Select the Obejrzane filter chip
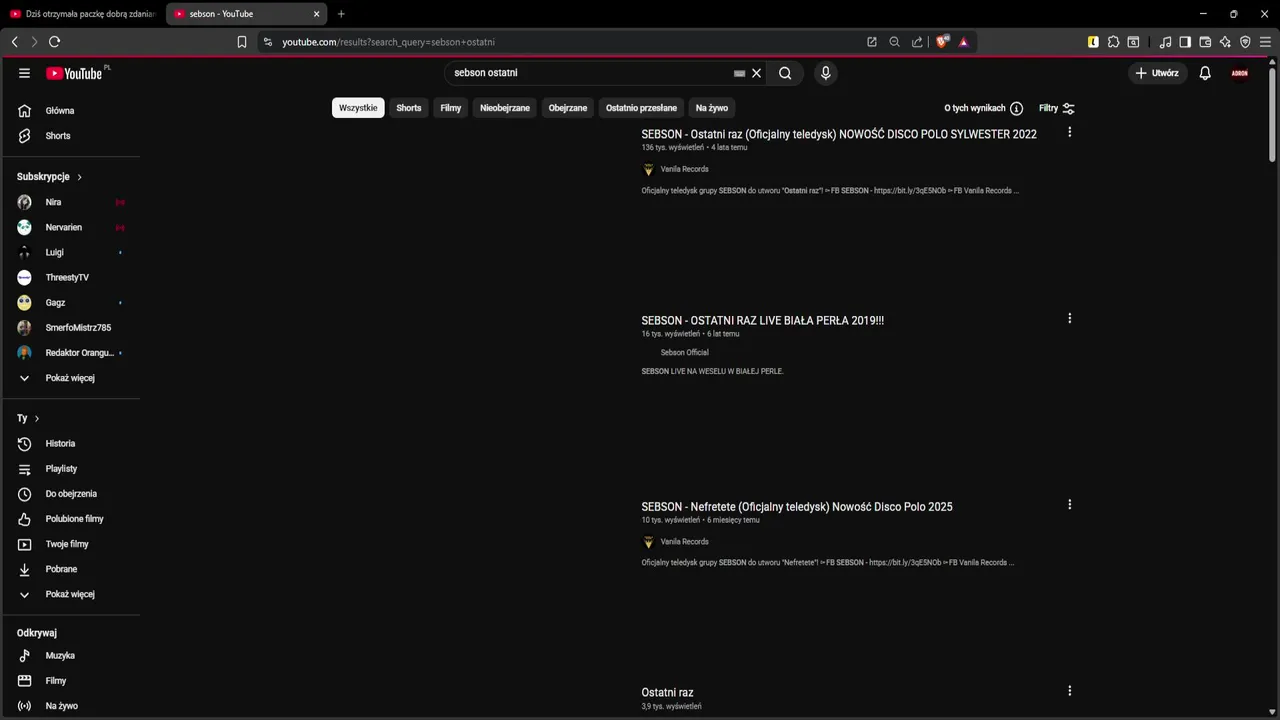This screenshot has height=720, width=1280. click(x=568, y=108)
